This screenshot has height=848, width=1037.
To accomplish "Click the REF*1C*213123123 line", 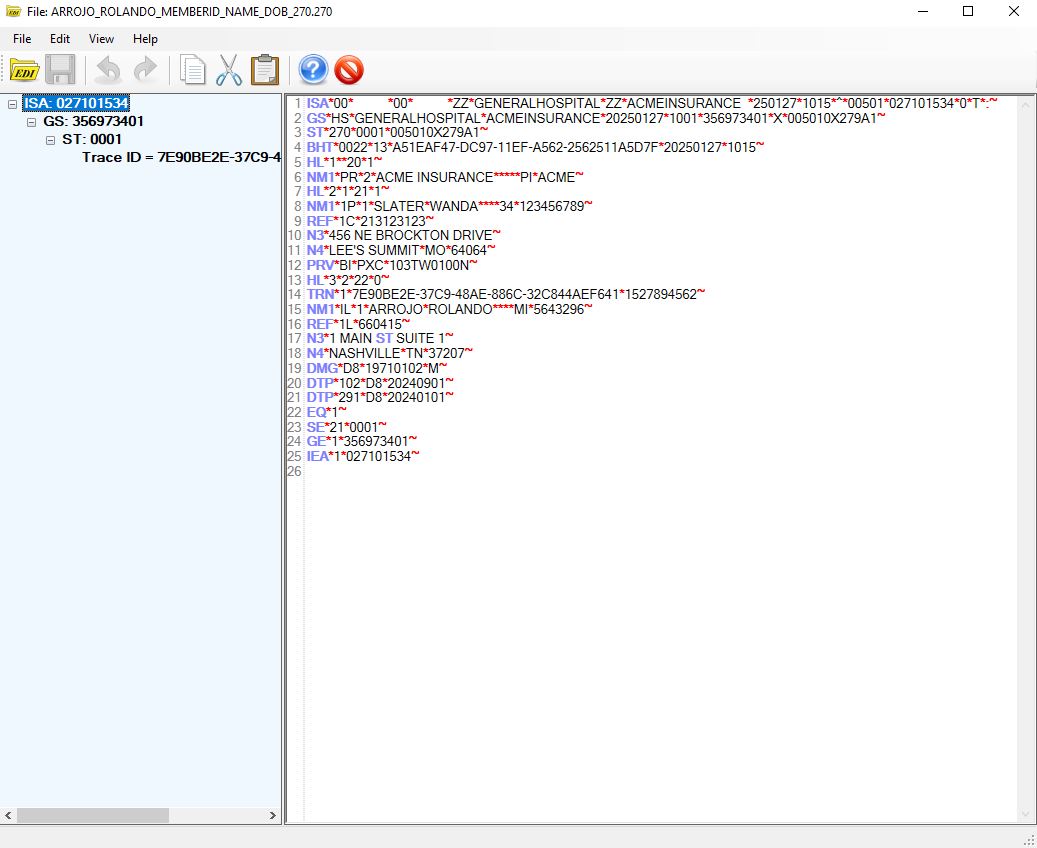I will pos(370,221).
